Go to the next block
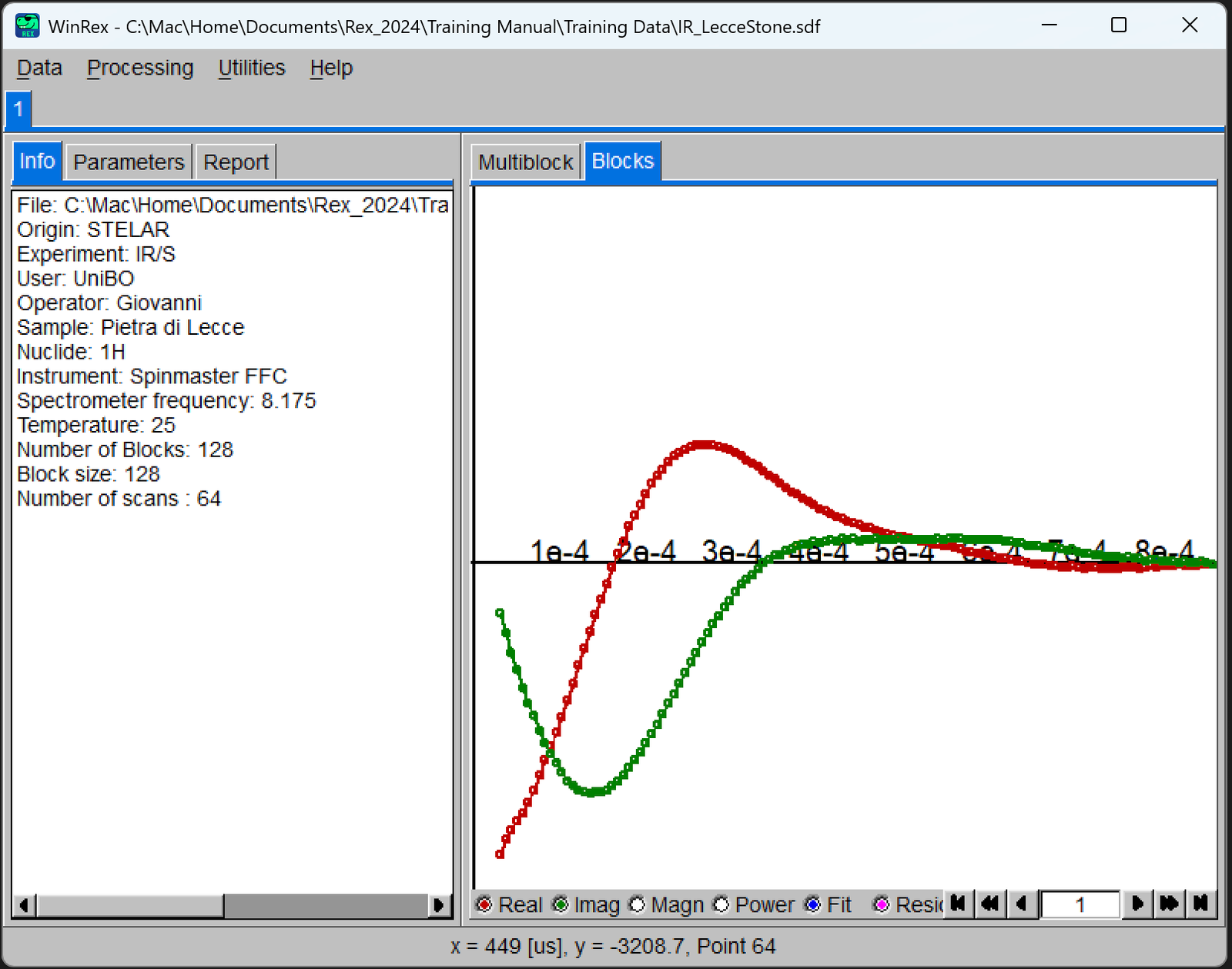The height and width of the screenshot is (969, 1232). click(1137, 904)
